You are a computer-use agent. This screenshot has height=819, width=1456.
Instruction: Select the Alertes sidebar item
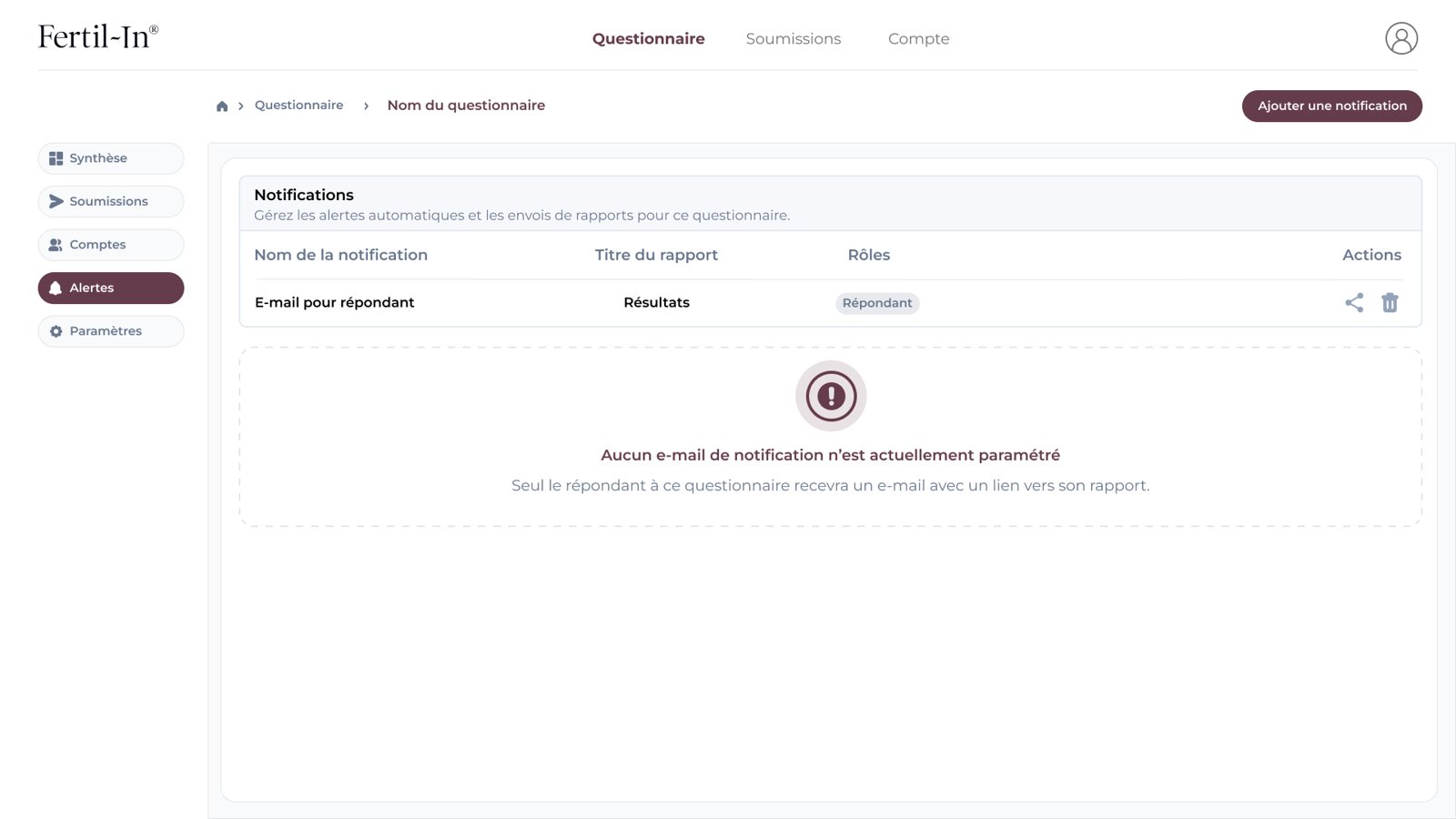click(x=111, y=288)
